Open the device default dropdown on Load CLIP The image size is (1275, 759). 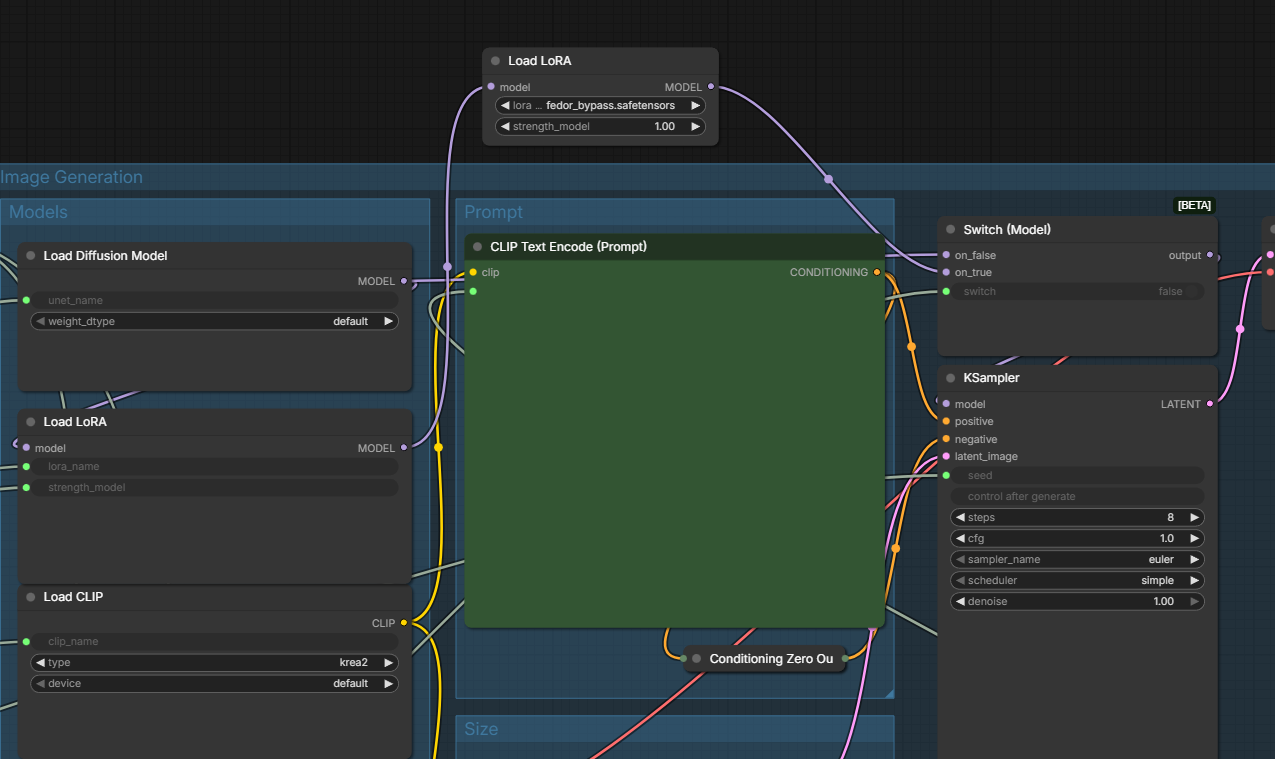(214, 684)
